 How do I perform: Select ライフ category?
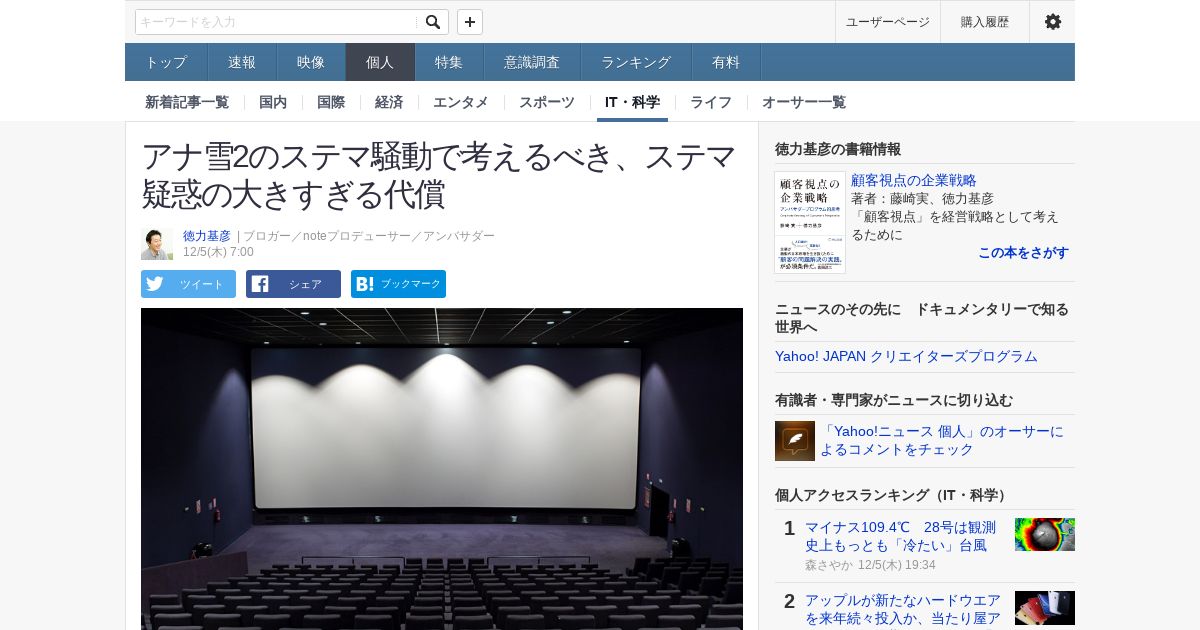pyautogui.click(x=711, y=102)
